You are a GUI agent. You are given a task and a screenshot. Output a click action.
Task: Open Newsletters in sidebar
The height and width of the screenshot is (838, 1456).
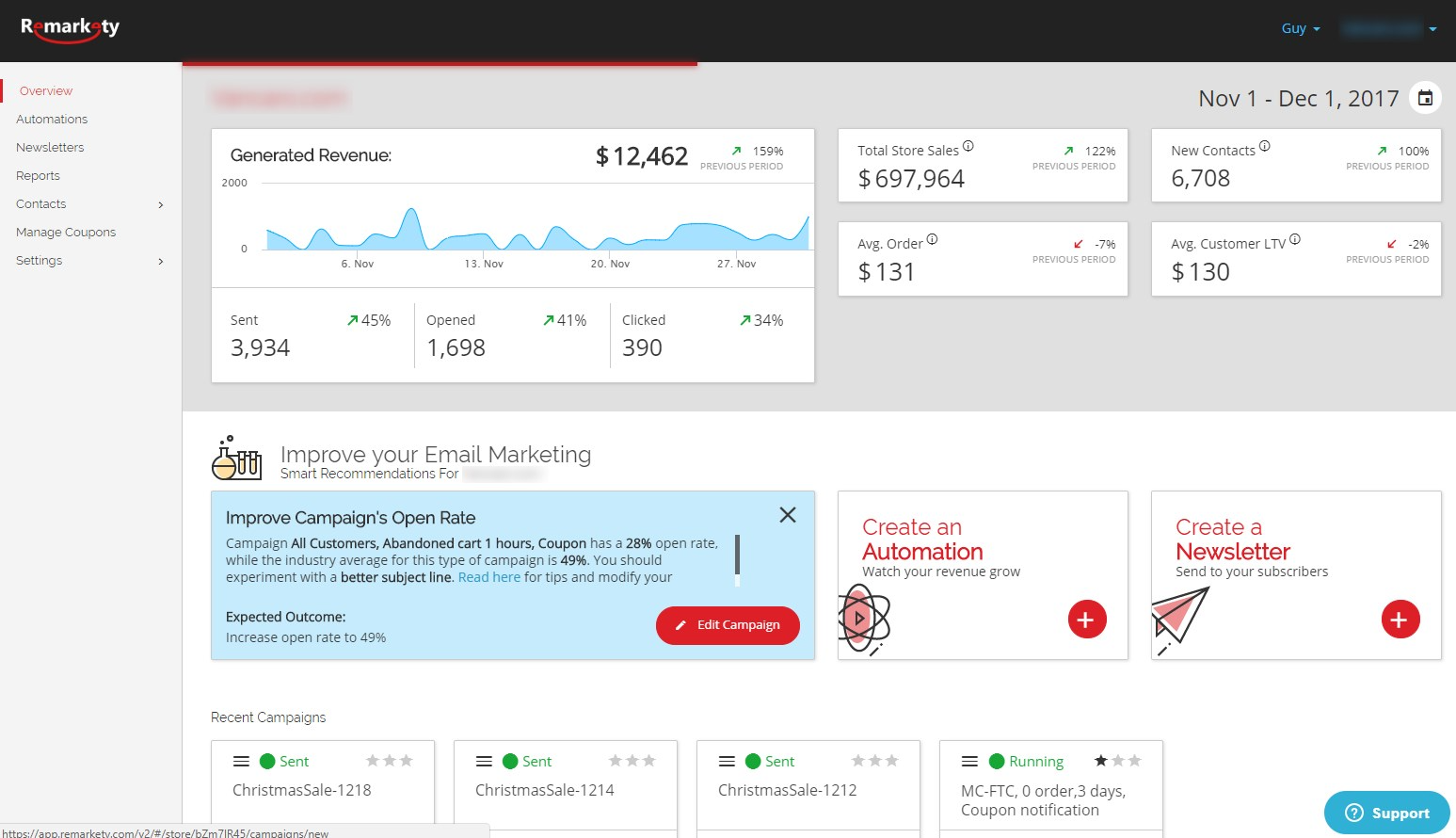pos(50,148)
